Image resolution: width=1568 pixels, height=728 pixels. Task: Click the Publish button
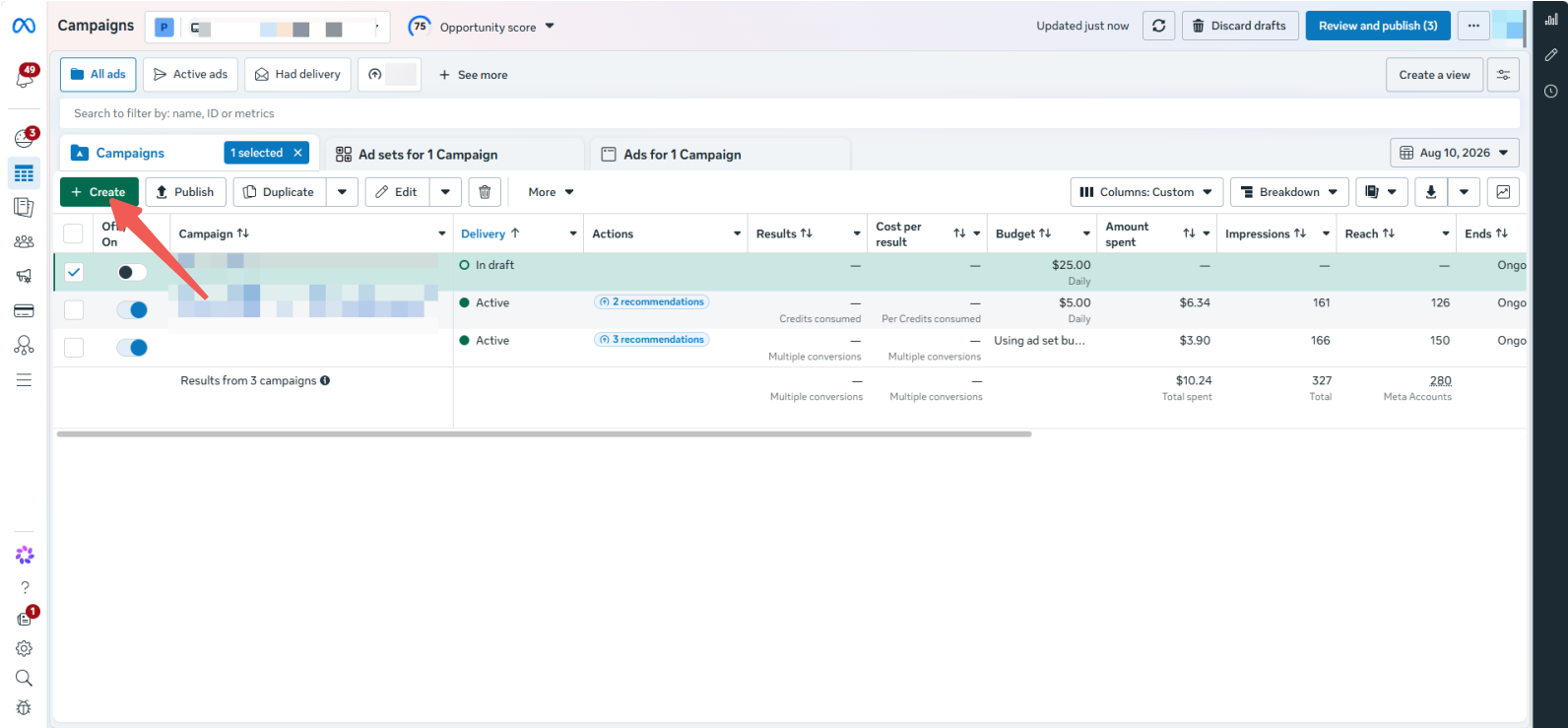click(185, 192)
